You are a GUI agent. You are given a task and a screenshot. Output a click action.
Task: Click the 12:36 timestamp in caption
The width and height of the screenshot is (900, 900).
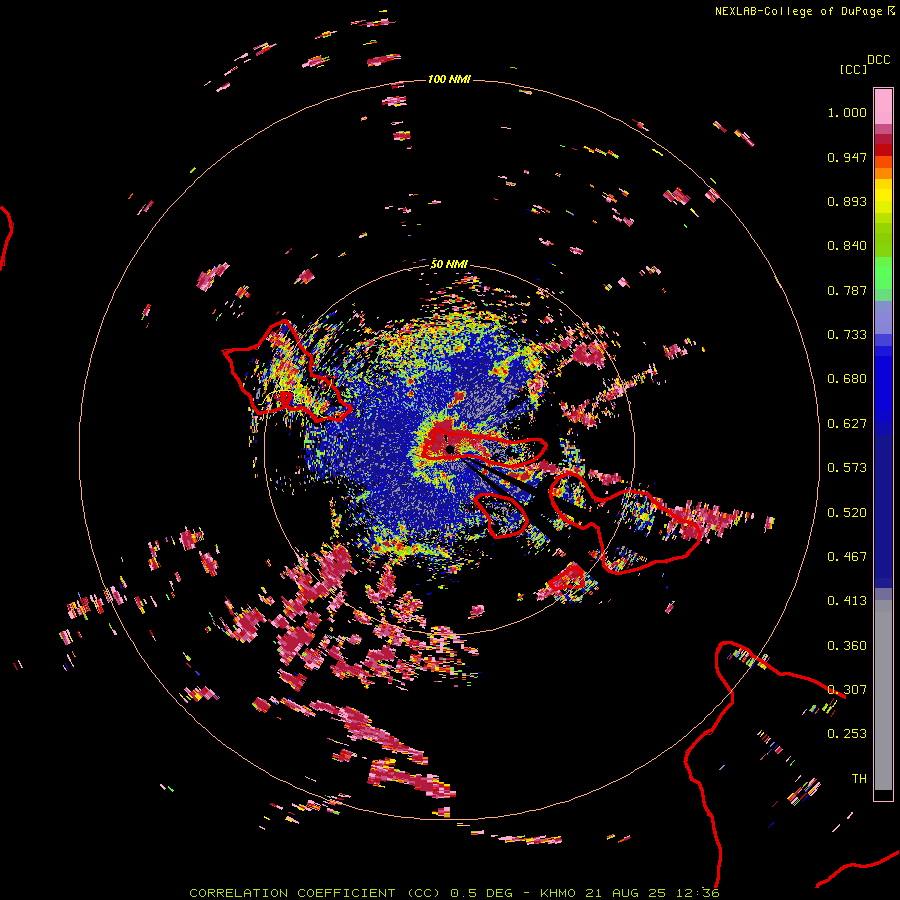point(697,893)
